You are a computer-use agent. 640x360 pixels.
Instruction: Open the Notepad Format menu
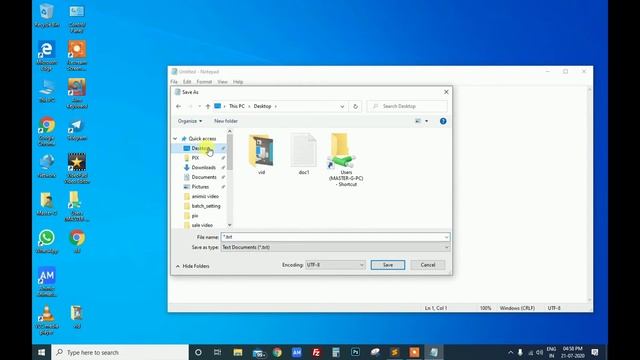click(x=204, y=82)
